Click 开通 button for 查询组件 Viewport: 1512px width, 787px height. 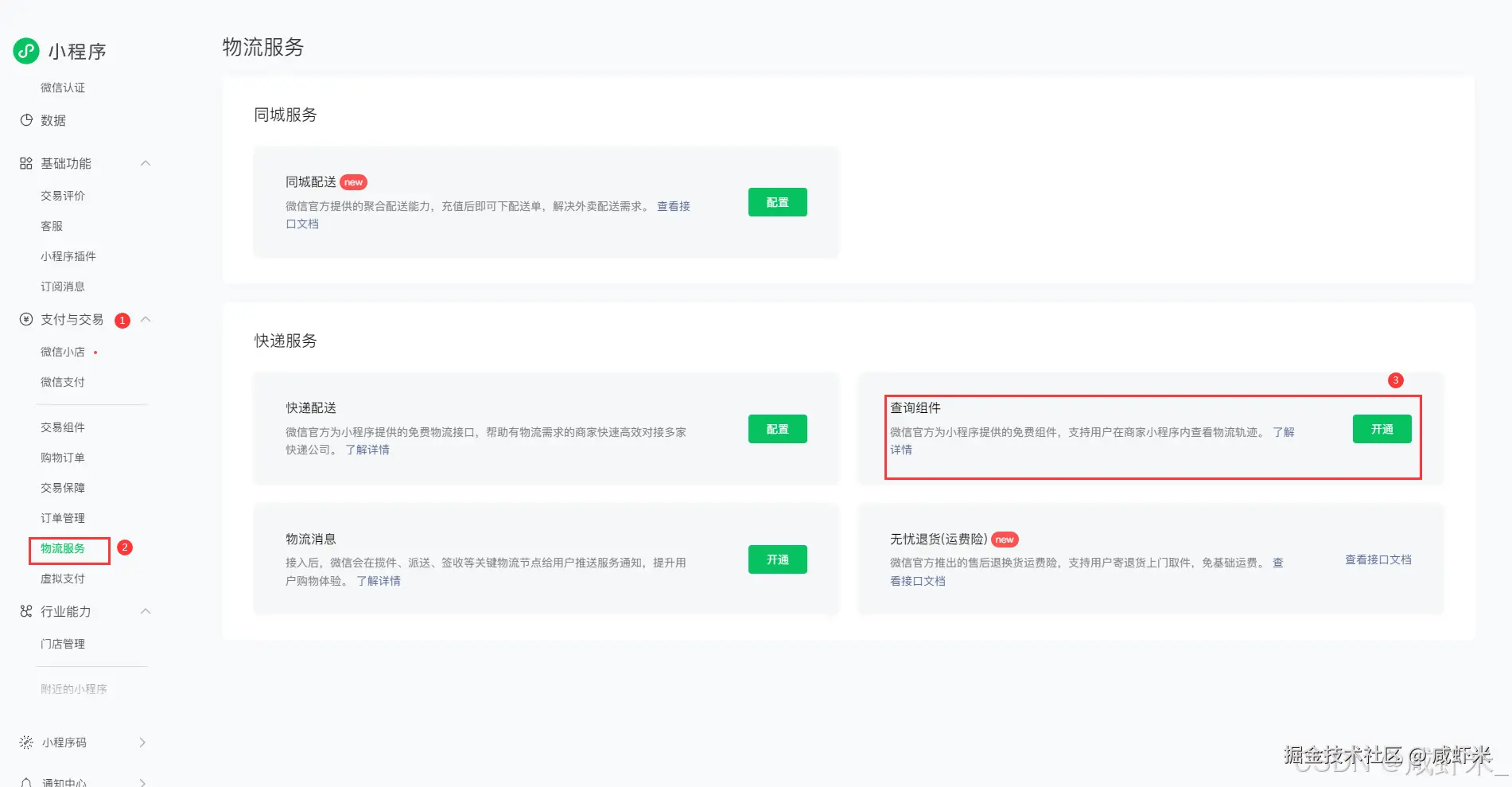pyautogui.click(x=1382, y=429)
